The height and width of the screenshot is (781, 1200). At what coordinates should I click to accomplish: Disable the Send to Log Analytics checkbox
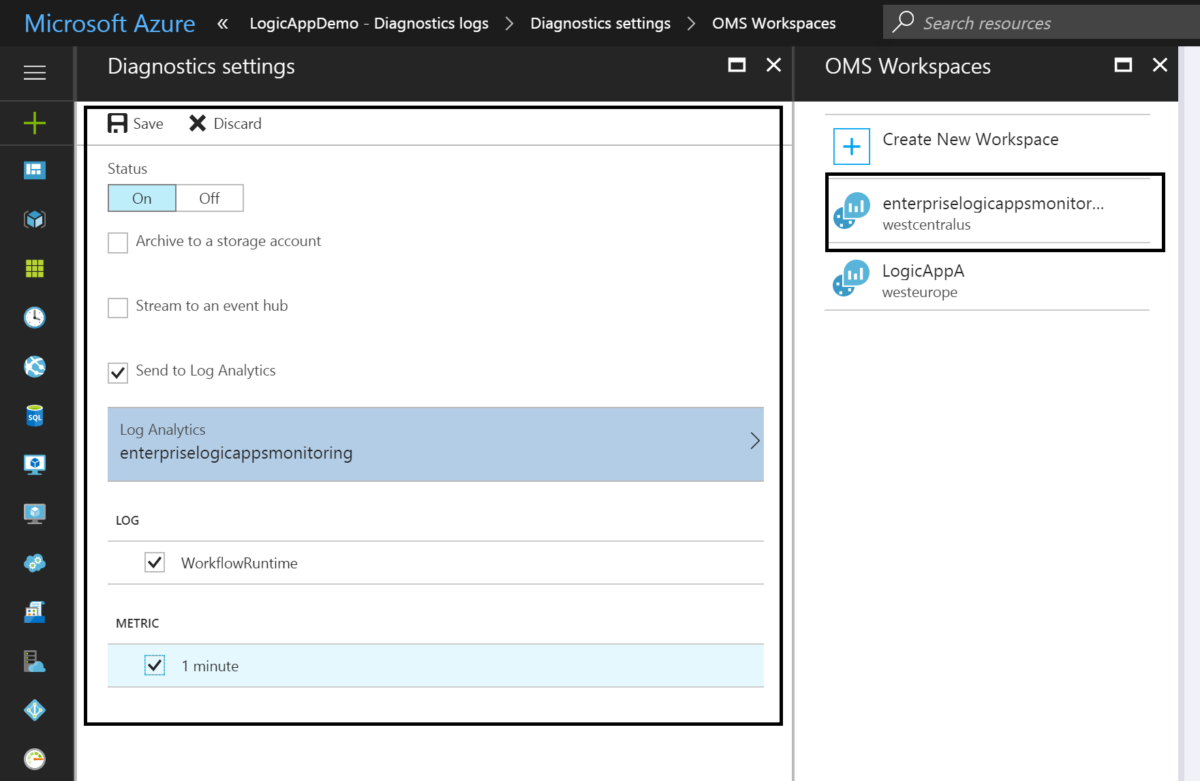(117, 371)
